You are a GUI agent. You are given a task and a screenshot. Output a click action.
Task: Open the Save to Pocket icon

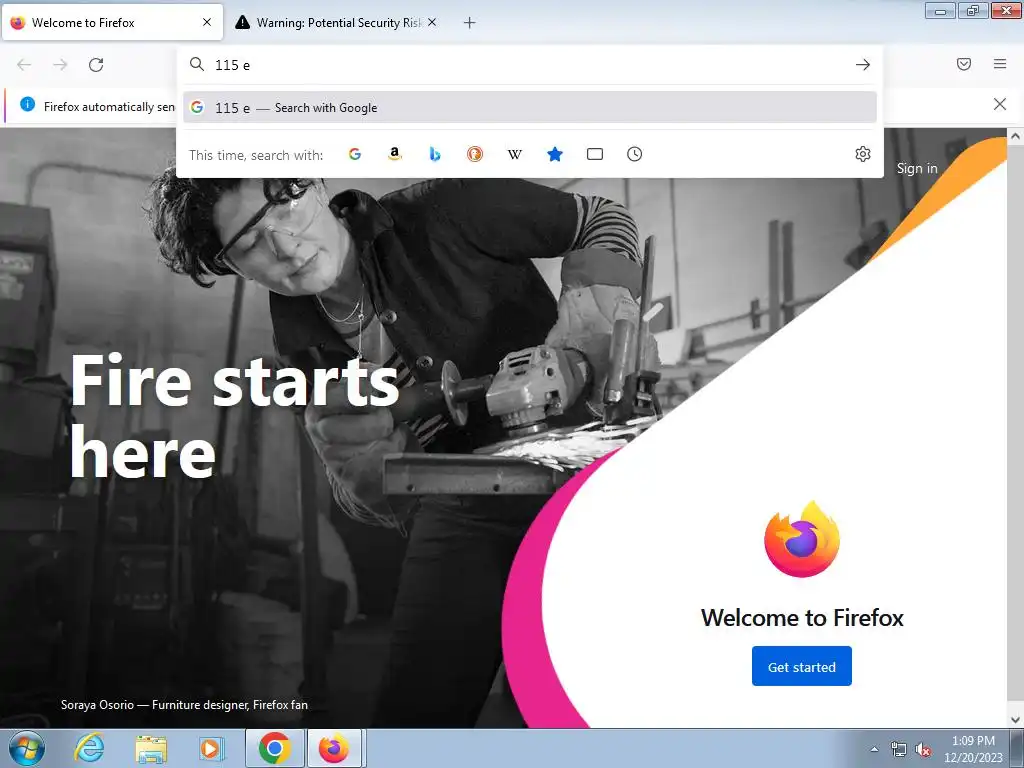(x=964, y=64)
